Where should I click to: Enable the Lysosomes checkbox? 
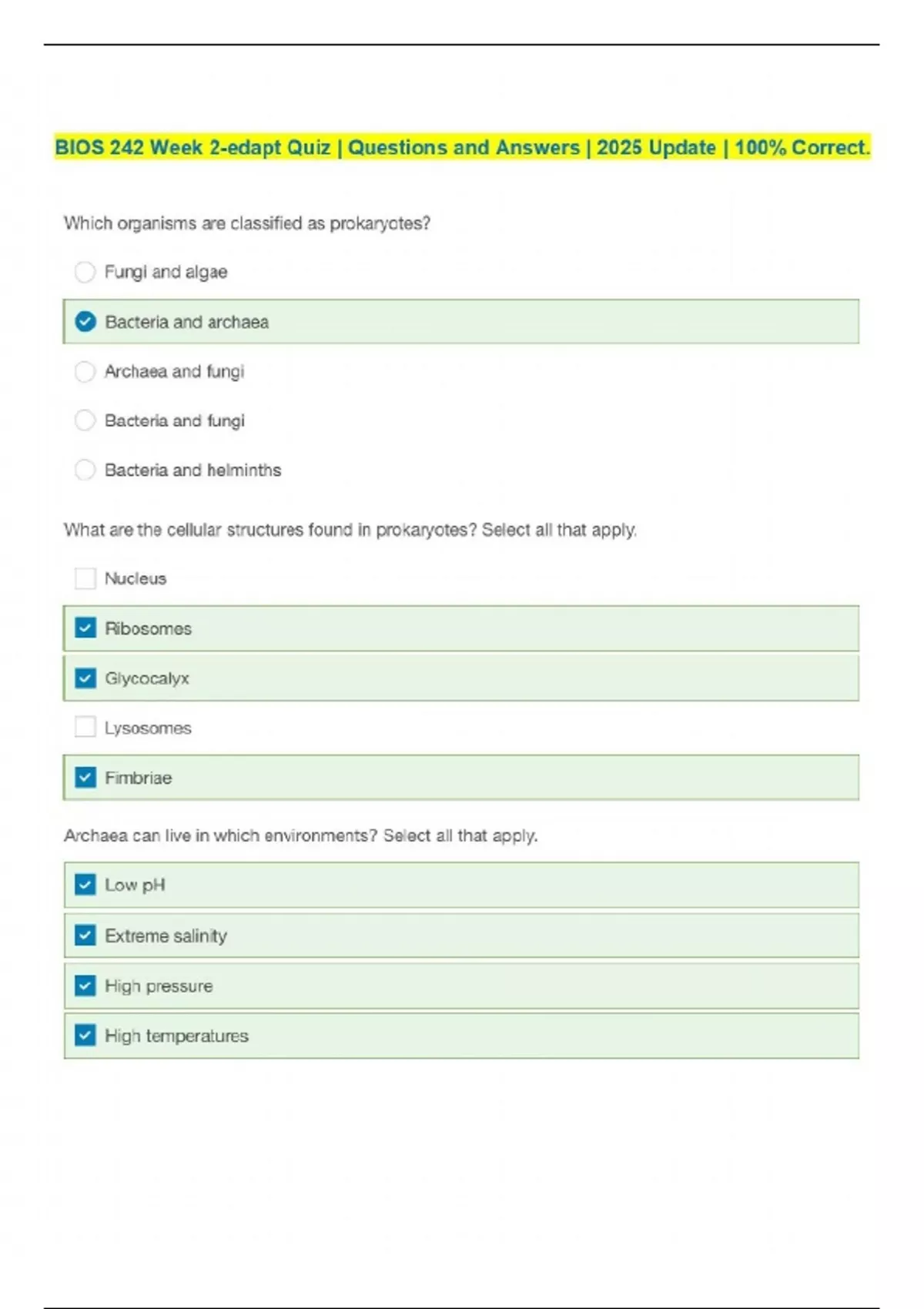pyautogui.click(x=85, y=728)
